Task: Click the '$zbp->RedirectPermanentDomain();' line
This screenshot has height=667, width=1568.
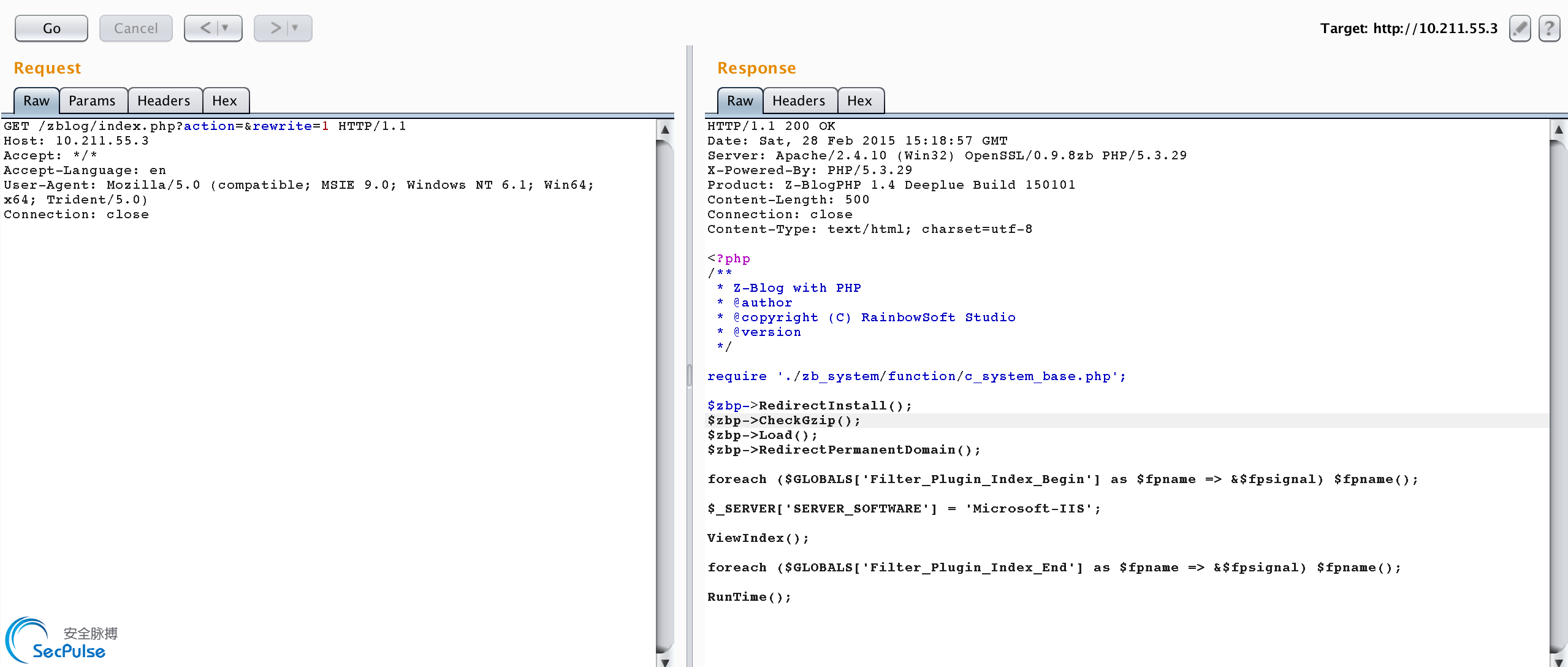Action: click(844, 450)
